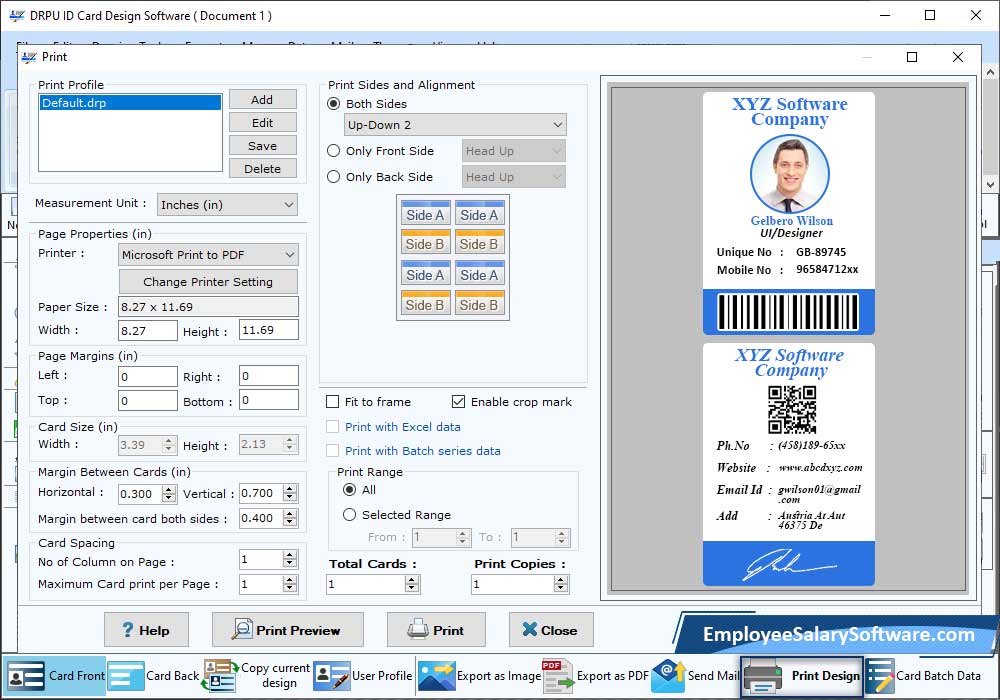Open Only Back Side Head Up dropdown
The height and width of the screenshot is (700, 1000).
pyautogui.click(x=513, y=177)
